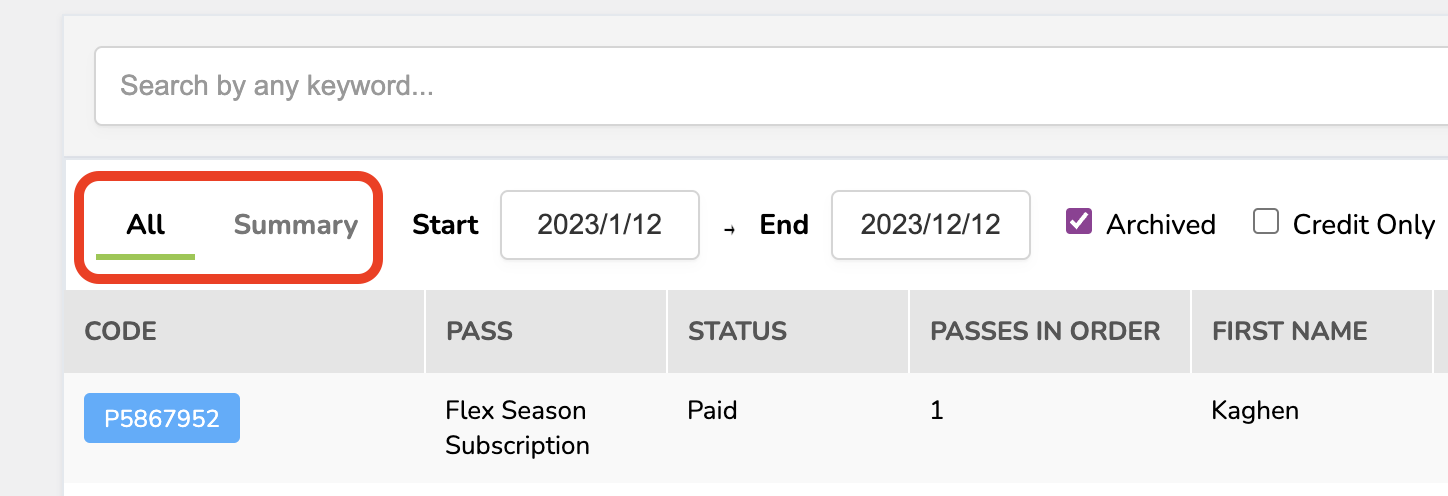Screen dimensions: 1448x496
Task: Click the Start label text
Action: tap(445, 225)
